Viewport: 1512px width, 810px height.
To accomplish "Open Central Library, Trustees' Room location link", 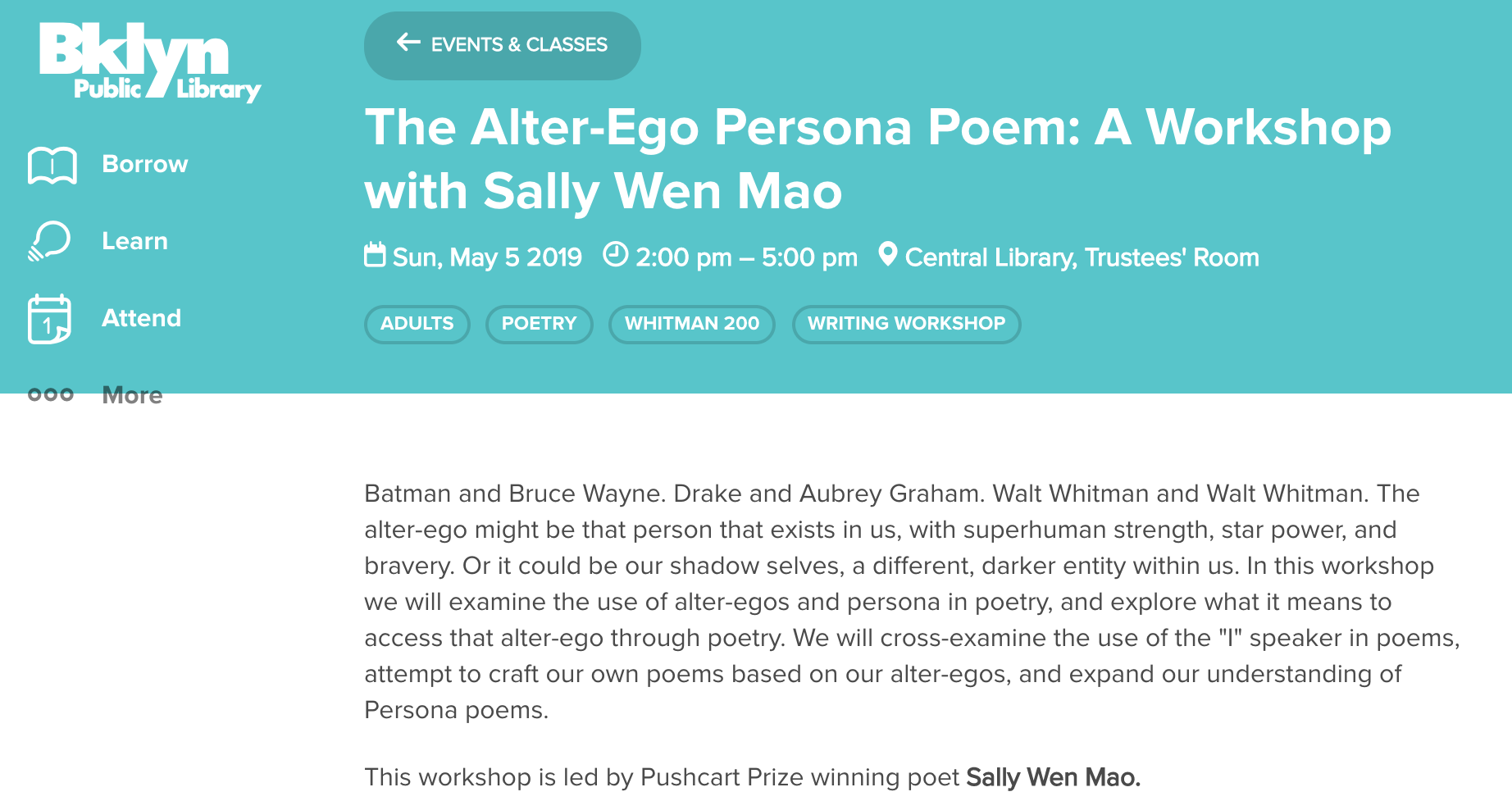I will (1082, 257).
